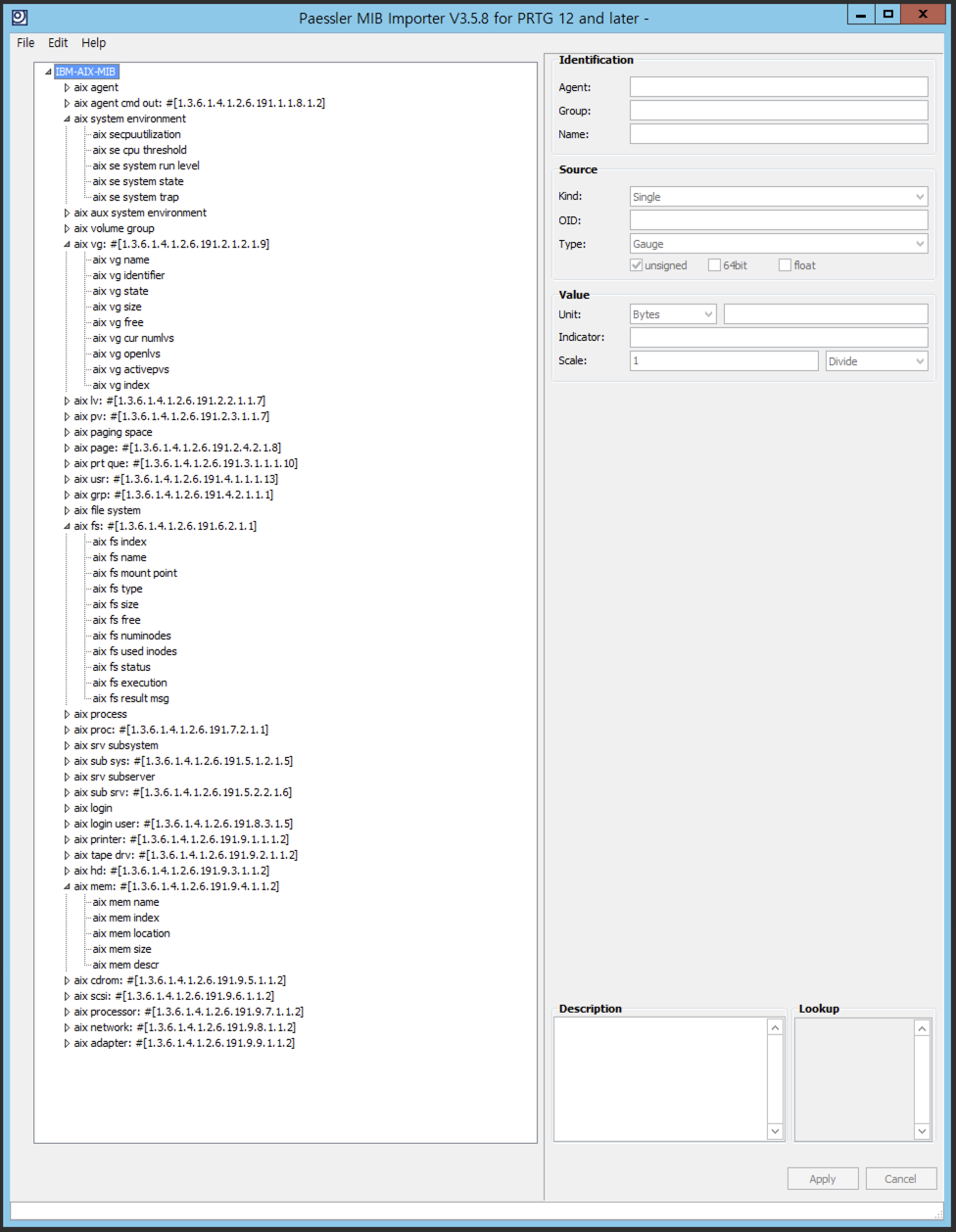956x1232 pixels.
Task: Expand the aix agent node
Action: [x=68, y=87]
